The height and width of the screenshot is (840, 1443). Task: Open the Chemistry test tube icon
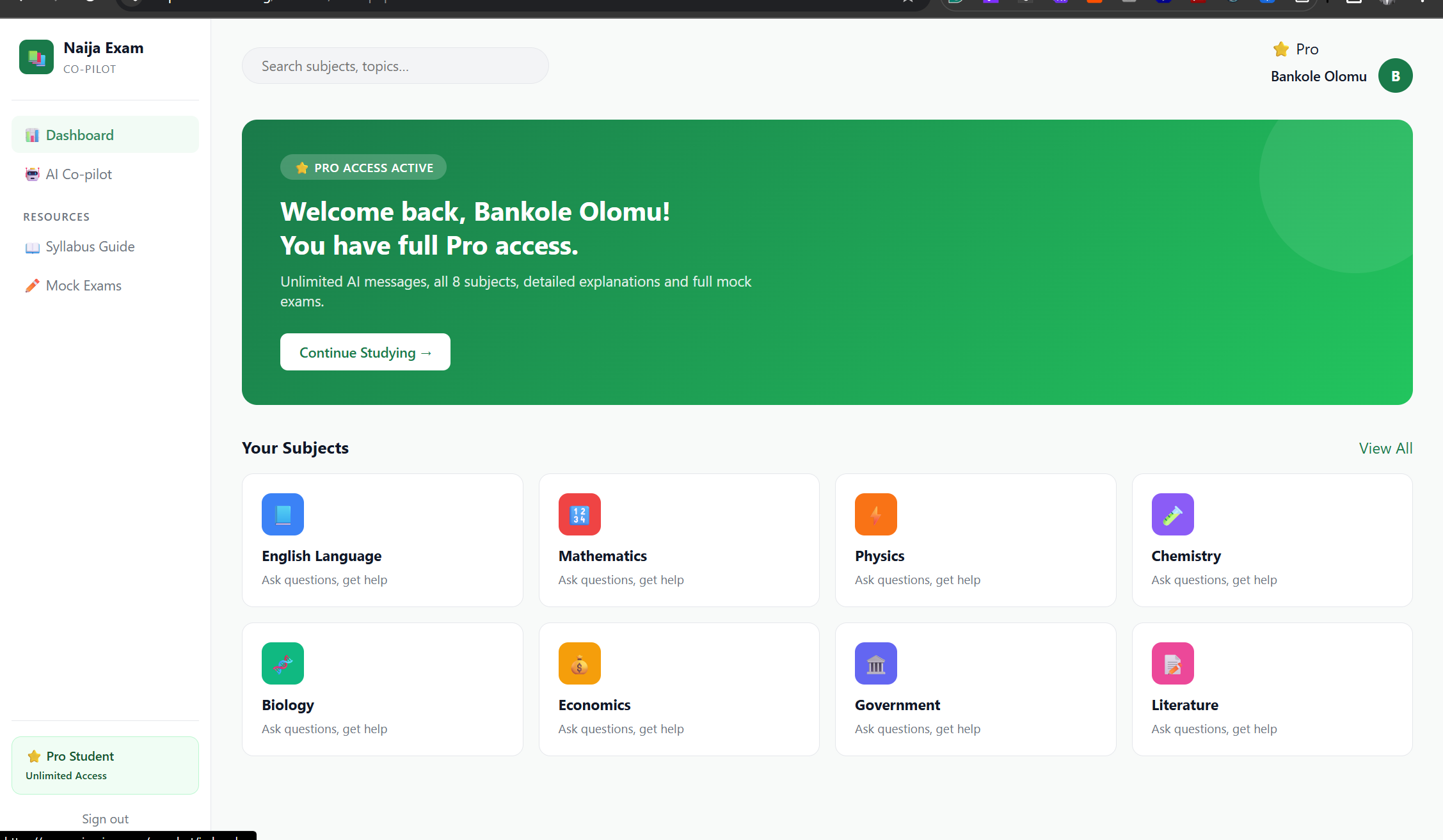click(x=1172, y=514)
